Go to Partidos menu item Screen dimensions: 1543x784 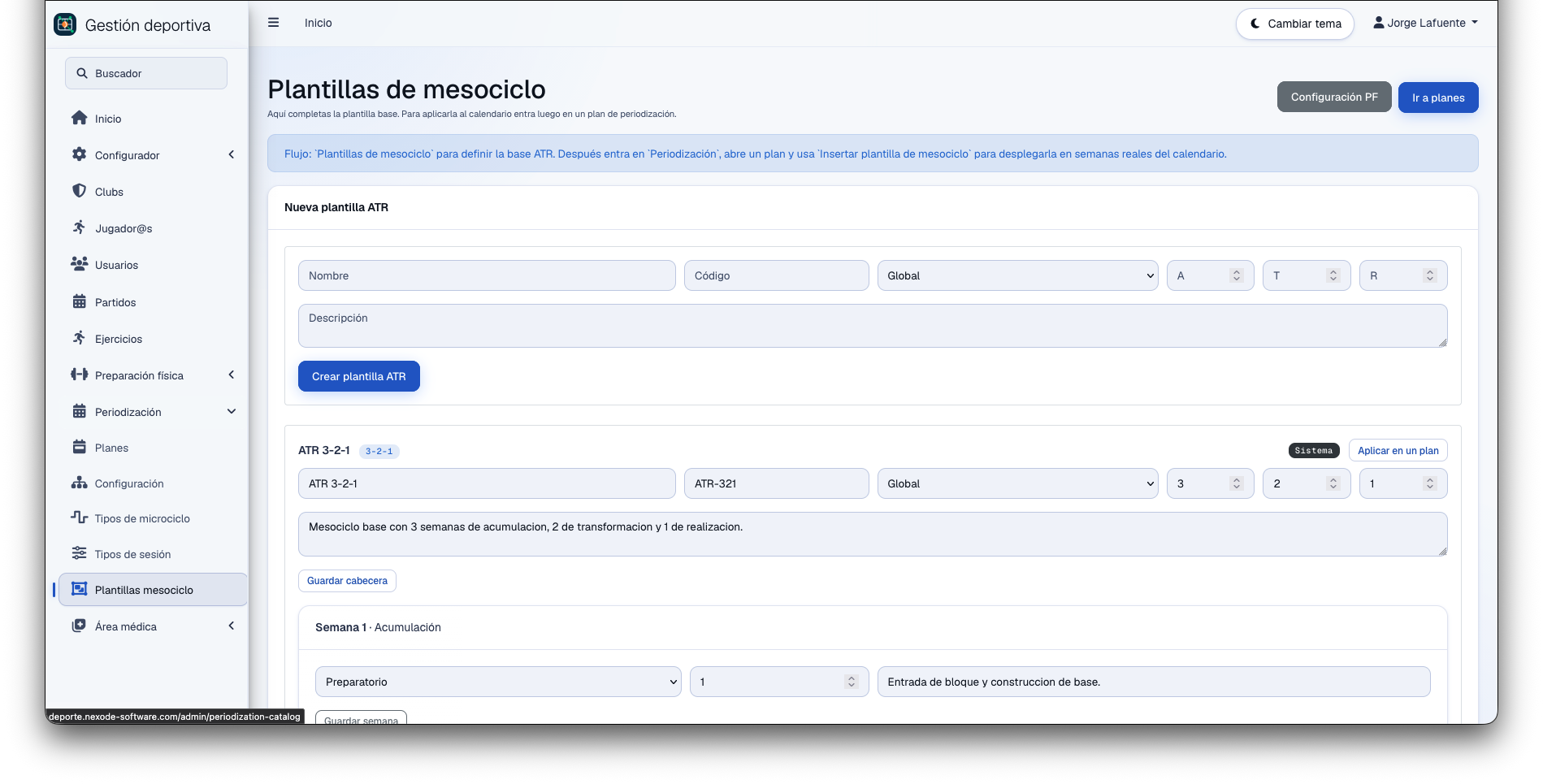click(x=153, y=302)
